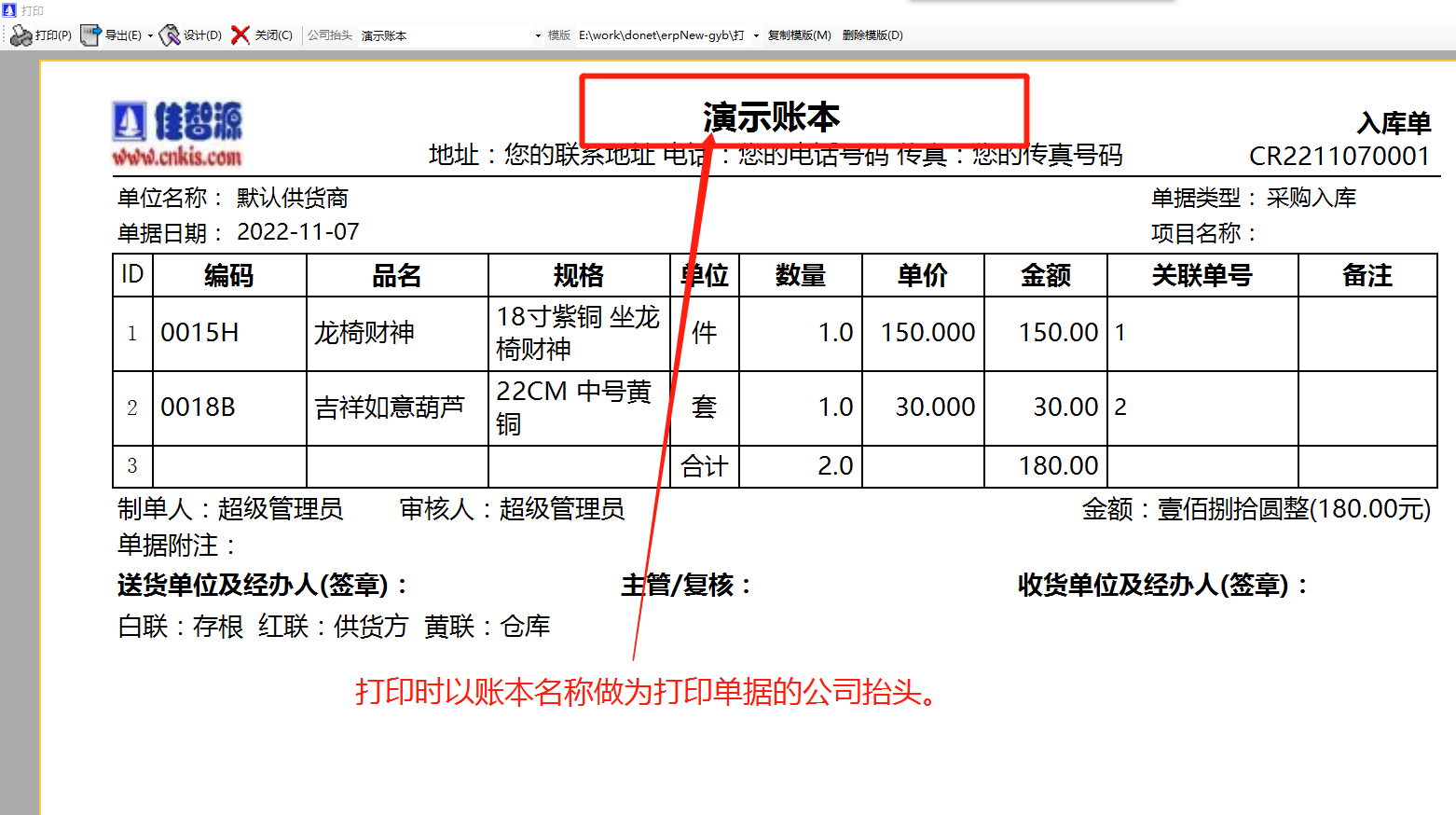Open the 公司抬头 company header dropdown
The width and height of the screenshot is (1456, 815).
coord(537,35)
